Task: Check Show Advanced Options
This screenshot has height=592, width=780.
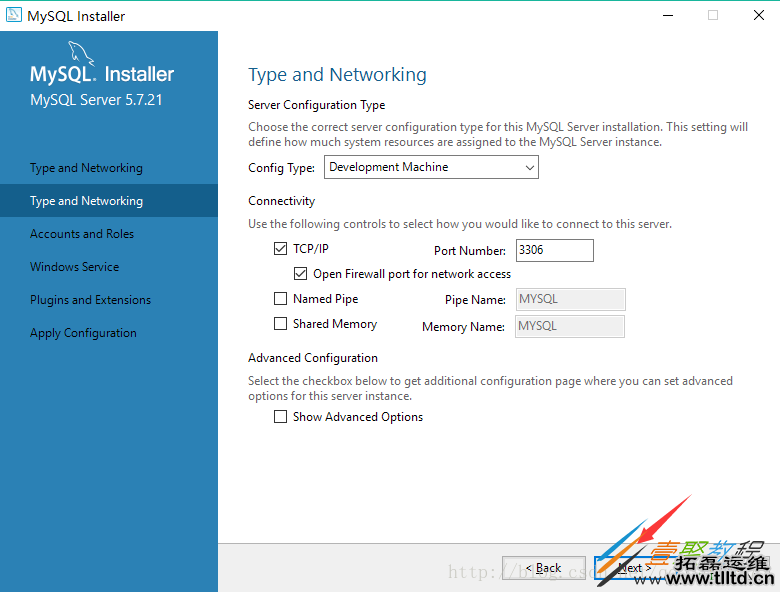Action: click(281, 416)
